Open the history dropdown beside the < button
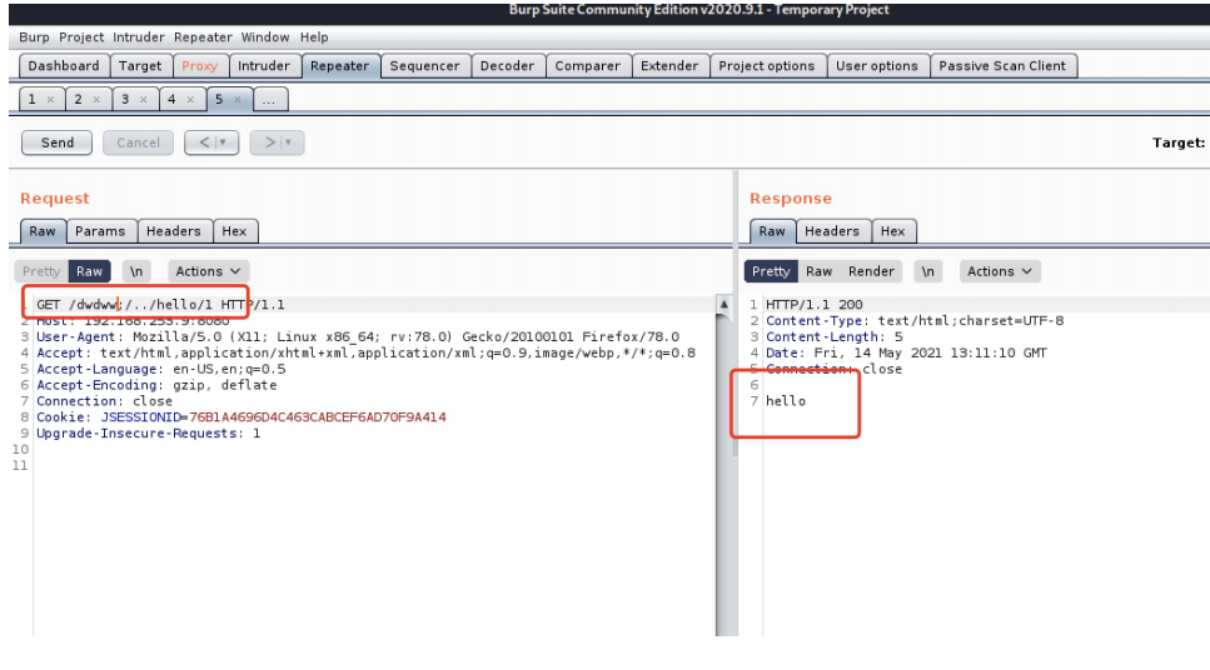 pyautogui.click(x=224, y=143)
